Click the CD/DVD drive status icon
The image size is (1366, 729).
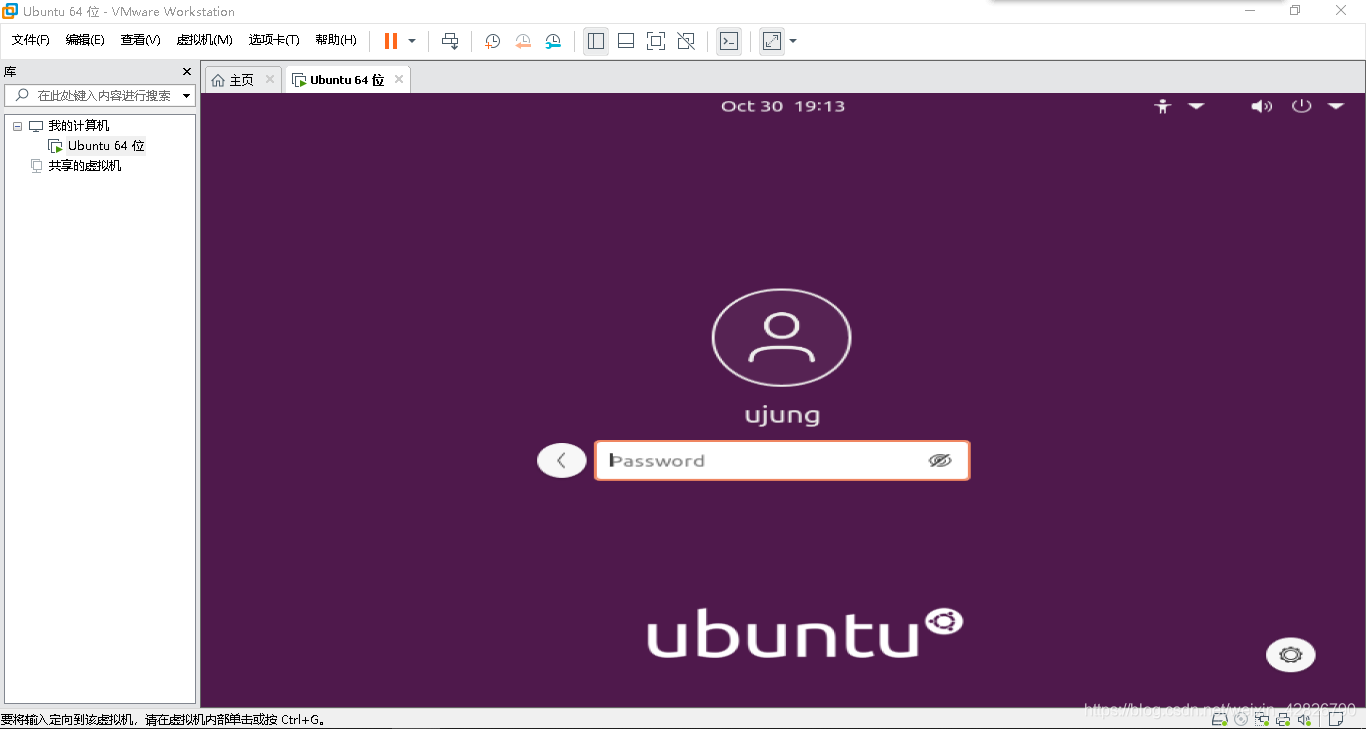tap(1241, 719)
